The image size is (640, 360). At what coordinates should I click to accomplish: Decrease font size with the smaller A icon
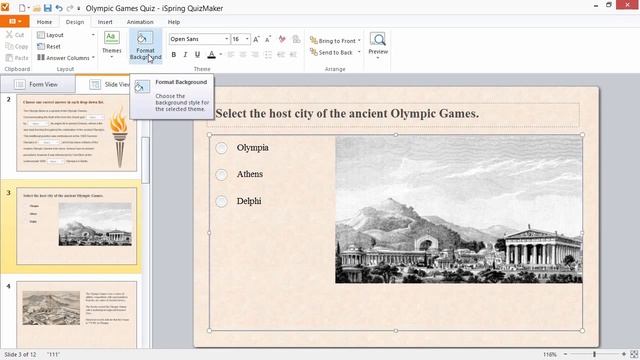tap(268, 39)
